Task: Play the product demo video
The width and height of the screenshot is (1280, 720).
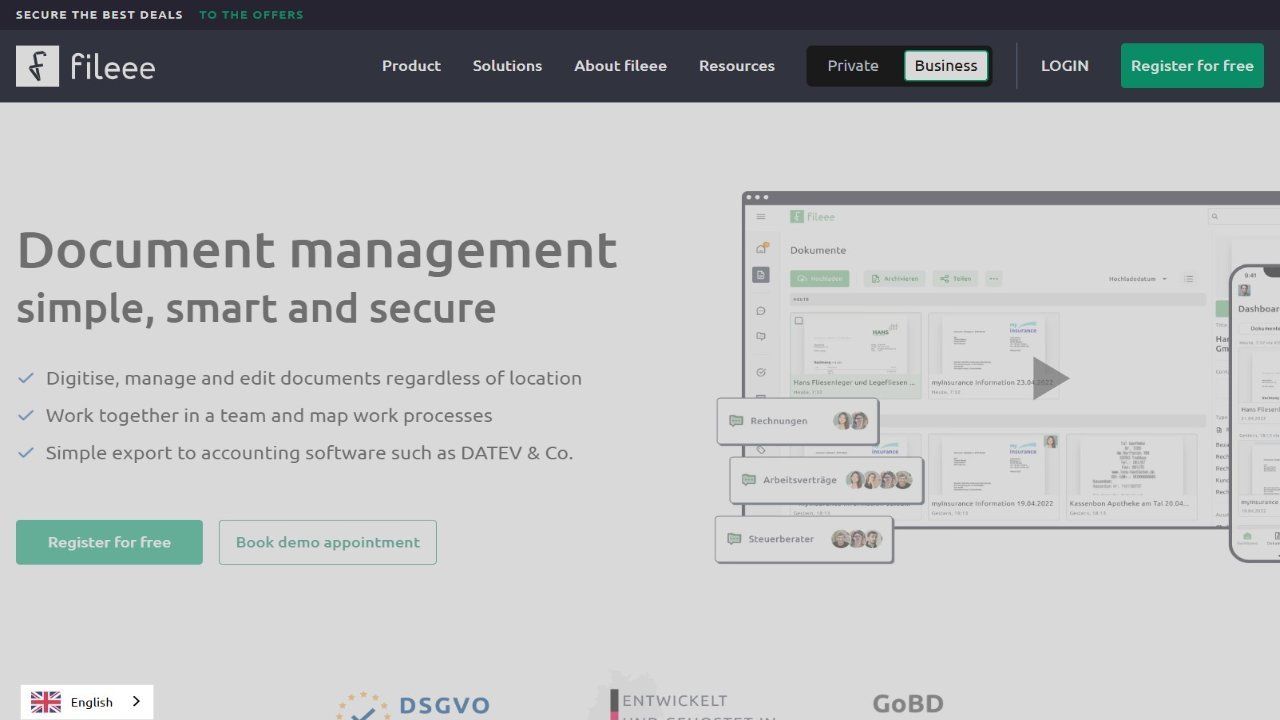Action: point(1050,378)
